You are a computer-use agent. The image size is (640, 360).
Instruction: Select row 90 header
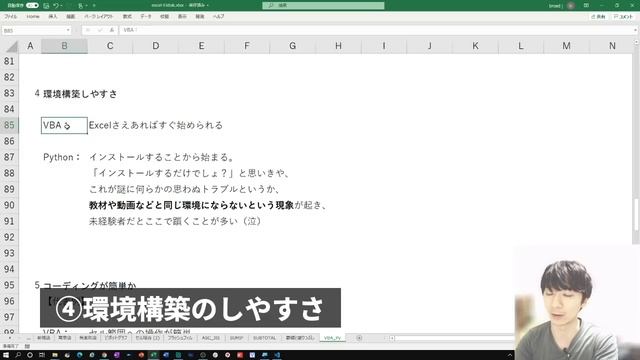[9, 205]
